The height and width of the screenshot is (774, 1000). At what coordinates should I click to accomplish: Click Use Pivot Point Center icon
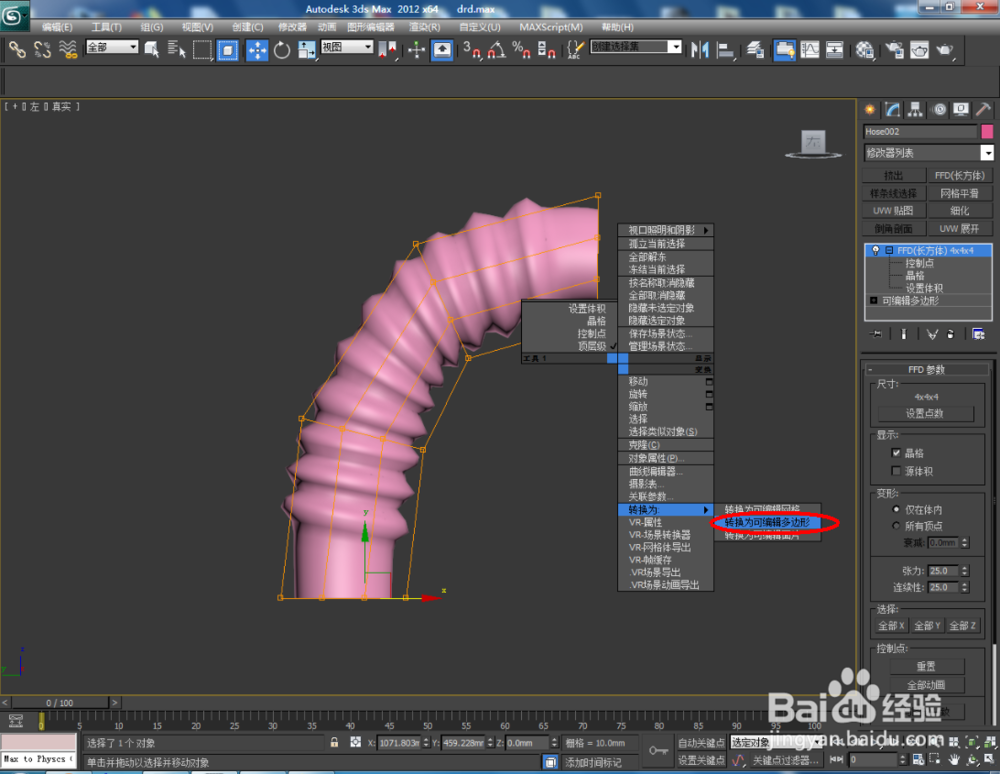pyautogui.click(x=387, y=50)
